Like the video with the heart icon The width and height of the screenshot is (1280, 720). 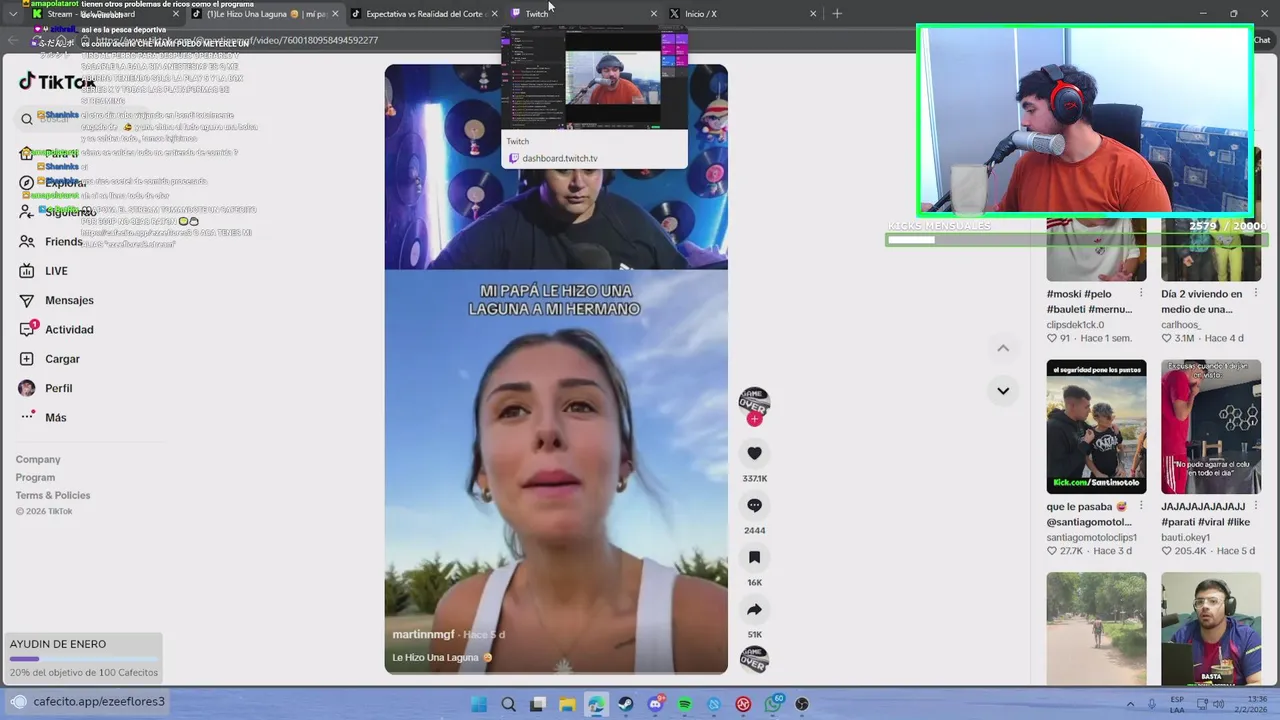coord(754,453)
